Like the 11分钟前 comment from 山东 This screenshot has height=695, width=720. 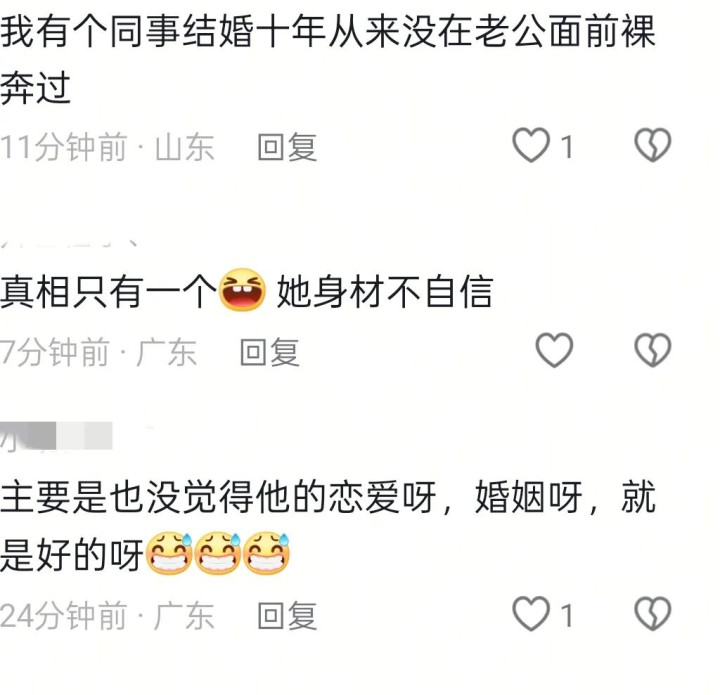pos(531,145)
